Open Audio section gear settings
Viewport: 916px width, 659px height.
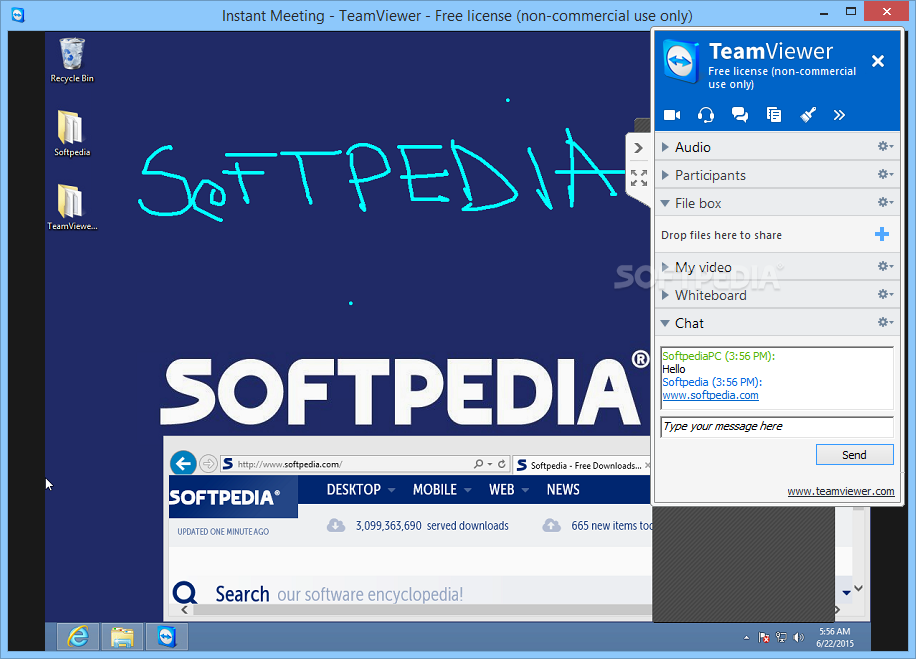(885, 146)
